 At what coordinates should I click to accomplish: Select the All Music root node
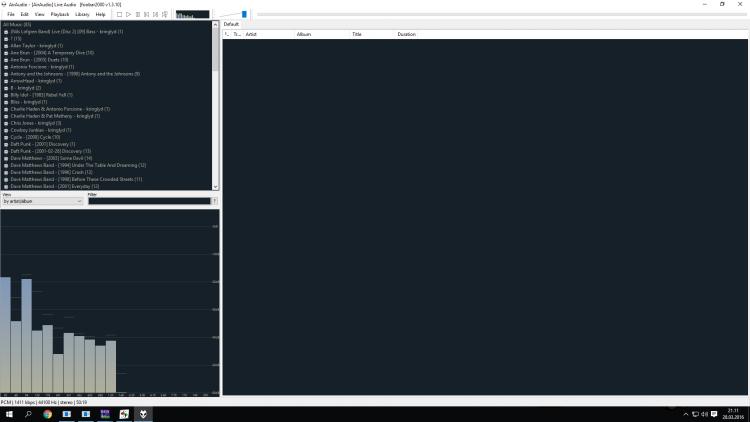tap(17, 24)
